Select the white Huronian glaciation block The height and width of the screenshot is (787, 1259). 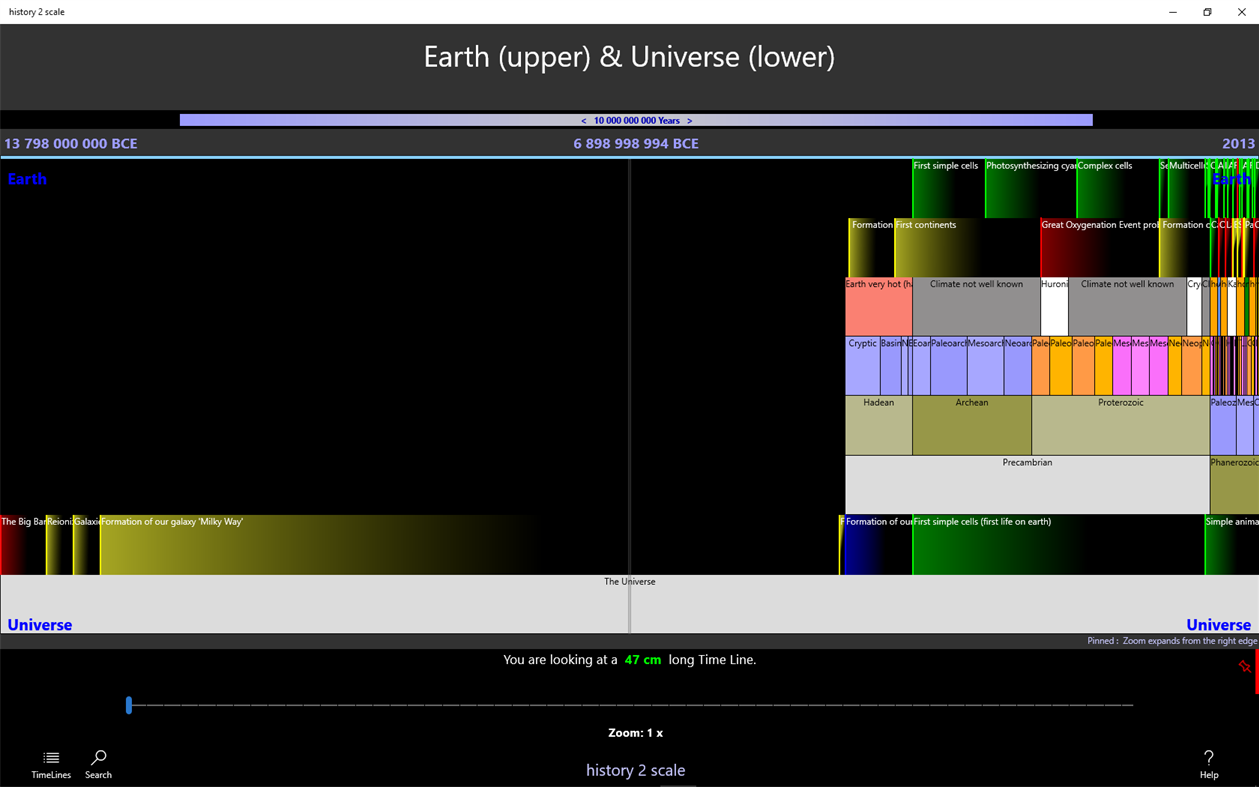pos(1054,307)
